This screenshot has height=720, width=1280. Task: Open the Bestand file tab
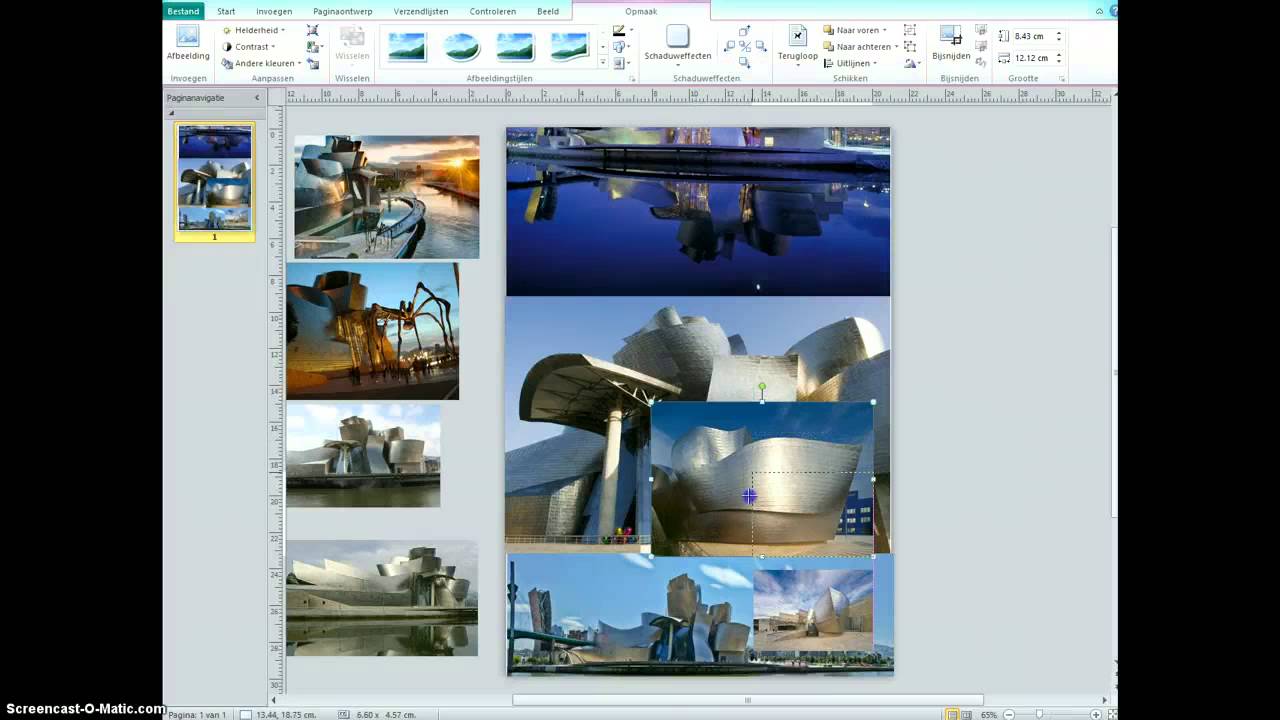[184, 11]
